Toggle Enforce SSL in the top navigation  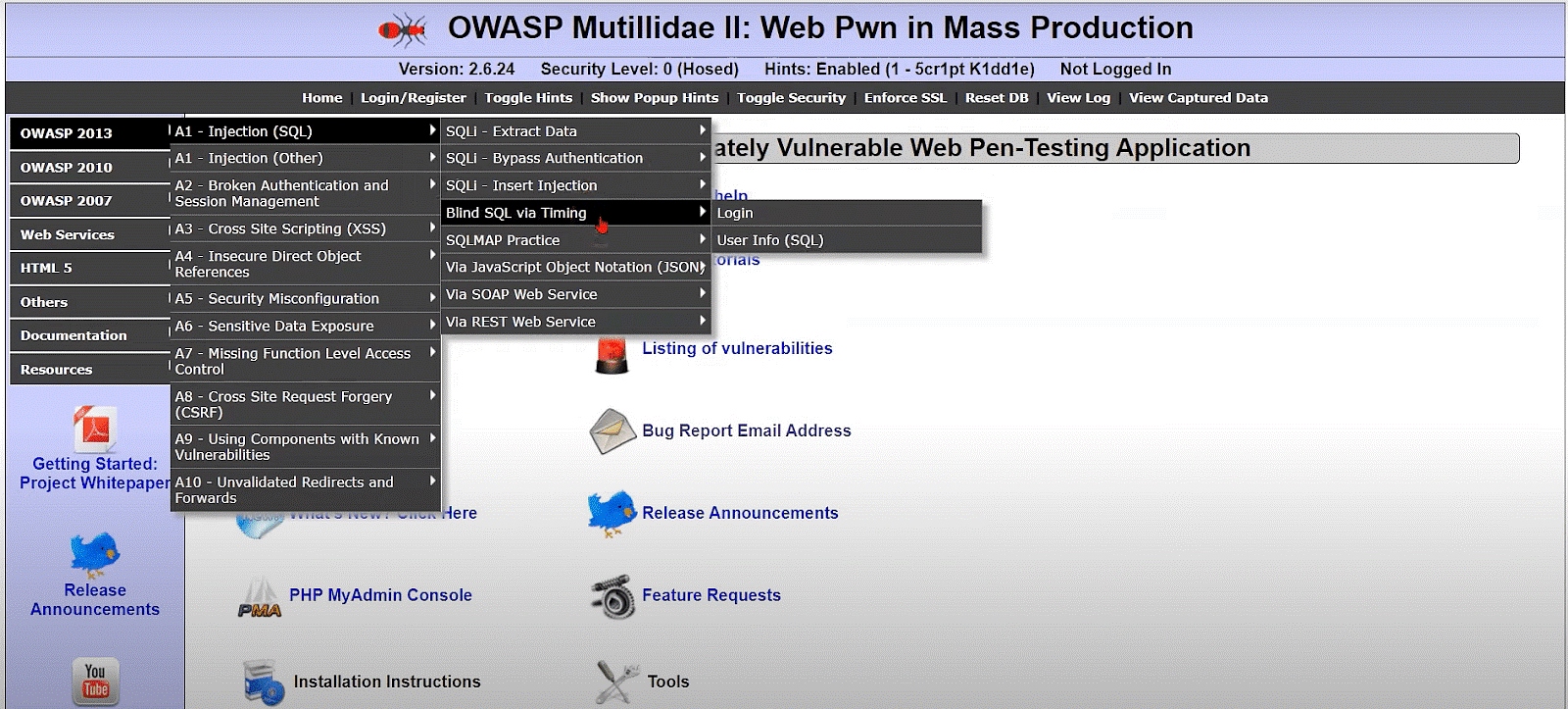click(x=905, y=98)
